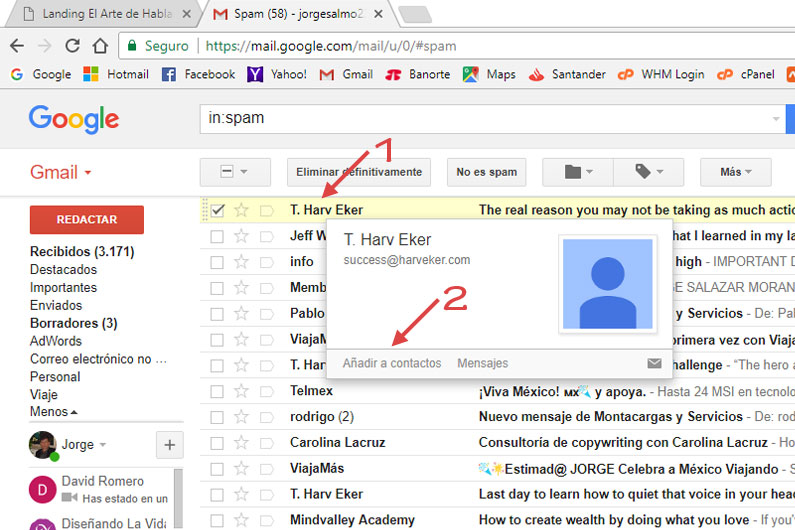This screenshot has width=795, height=530.
Task: Open the Move to folder dropdown
Action: 577,172
